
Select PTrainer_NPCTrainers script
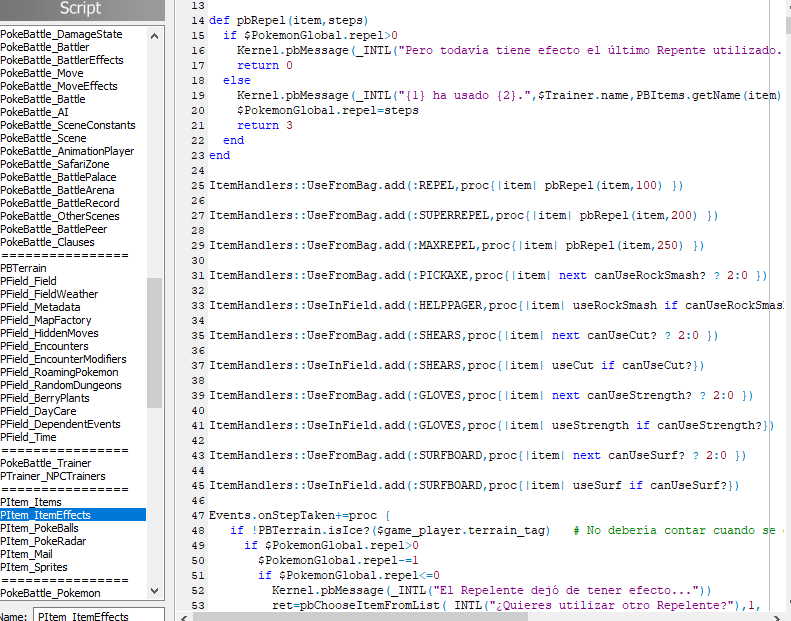53,476
